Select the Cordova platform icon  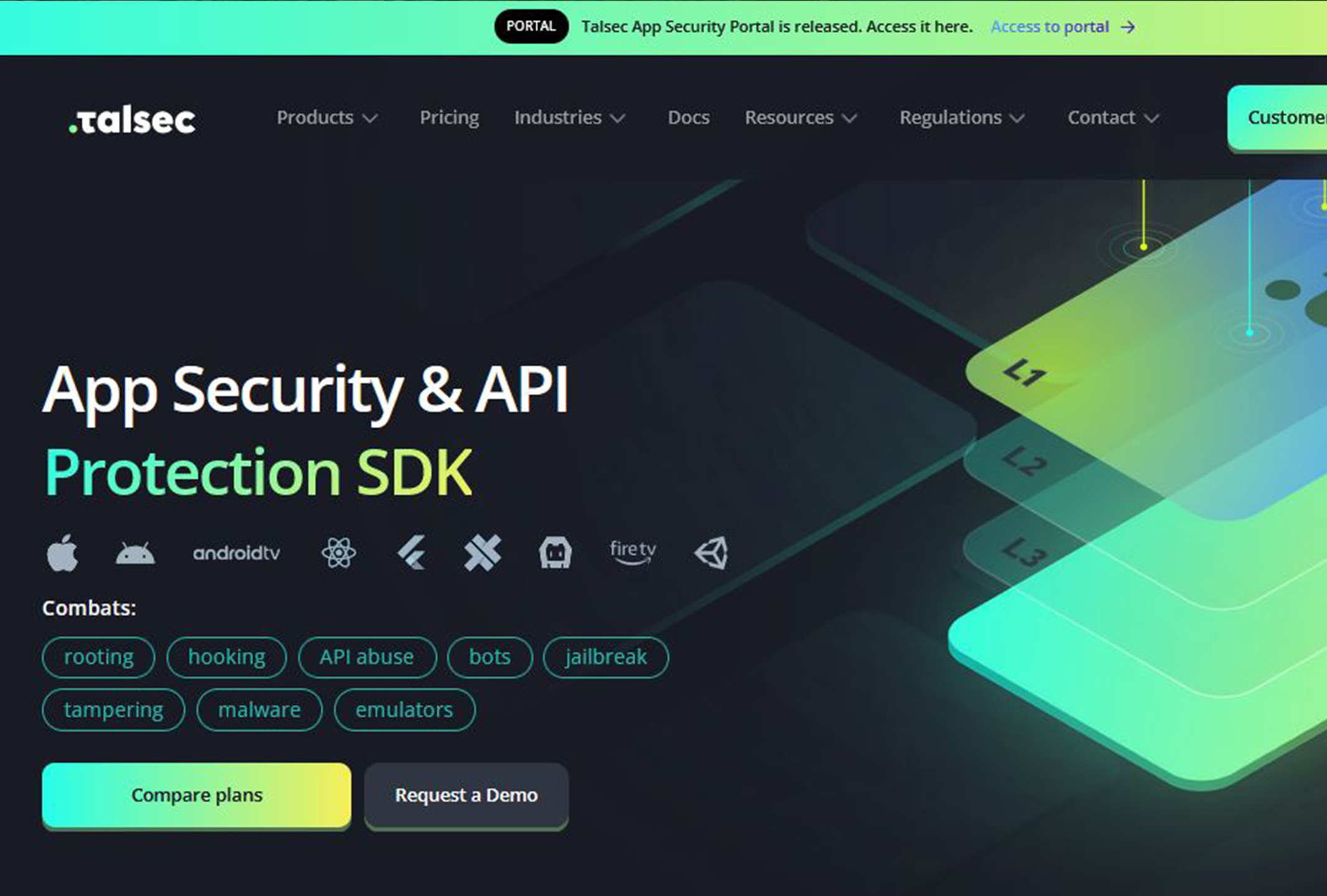point(555,553)
